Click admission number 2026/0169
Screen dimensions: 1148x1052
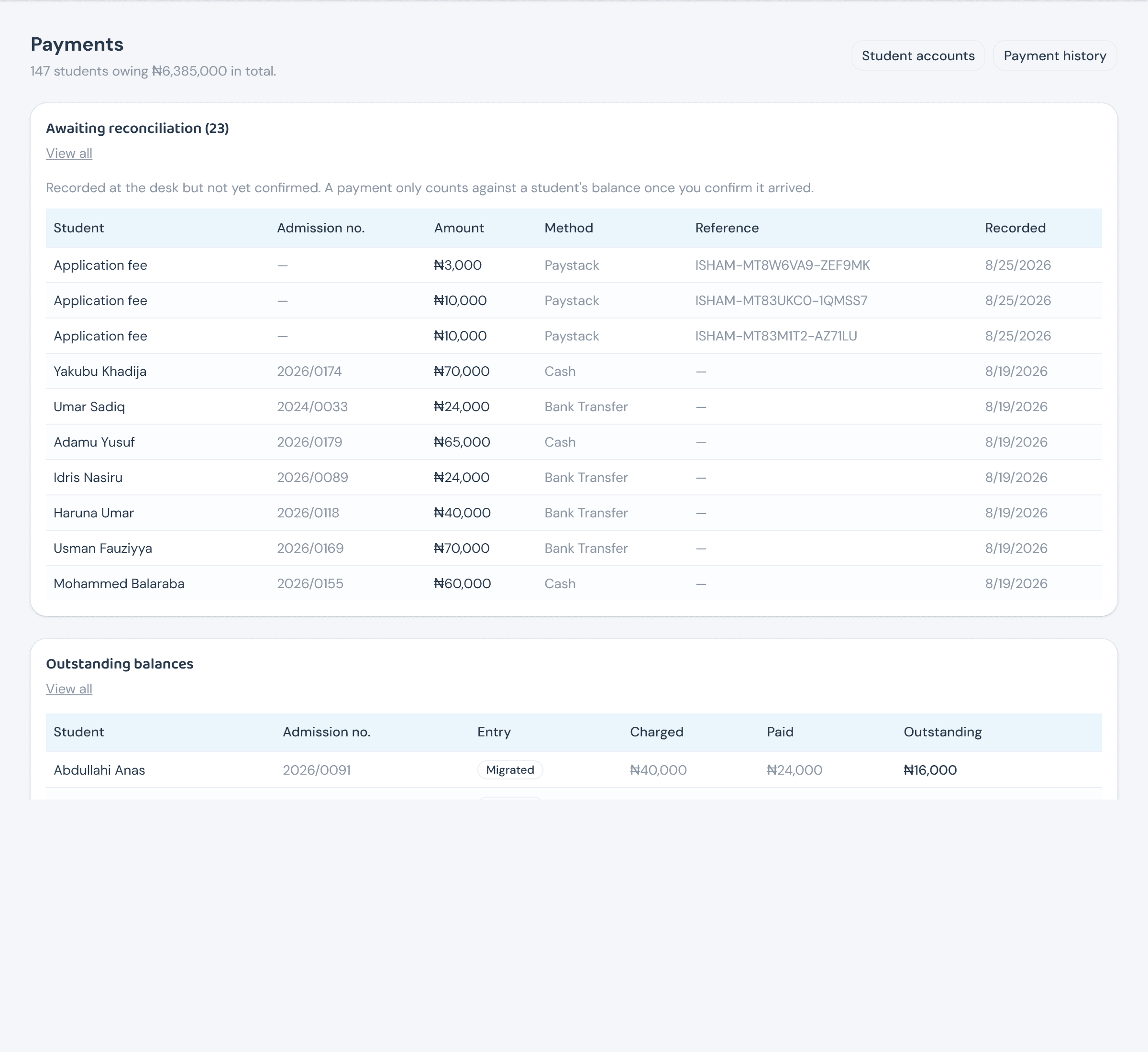tap(310, 548)
